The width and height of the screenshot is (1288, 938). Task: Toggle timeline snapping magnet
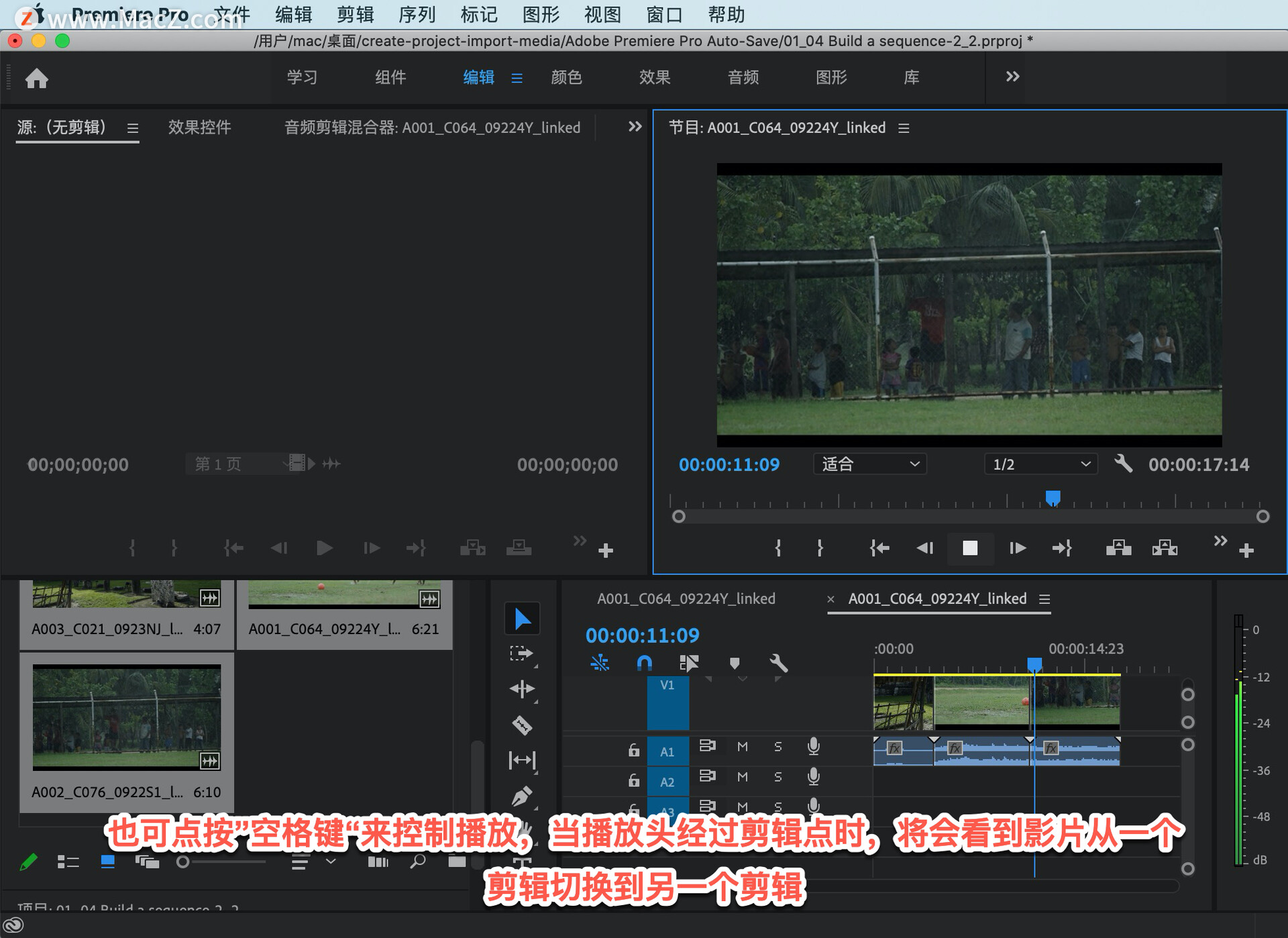(644, 664)
